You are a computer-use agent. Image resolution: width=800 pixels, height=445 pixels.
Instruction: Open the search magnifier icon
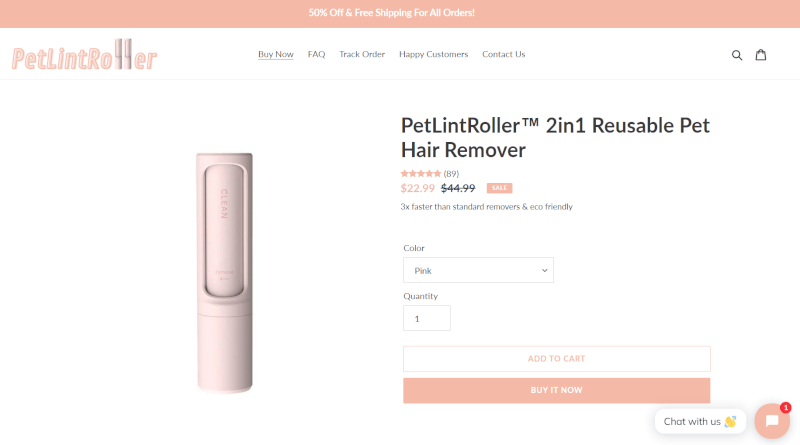[x=737, y=55]
